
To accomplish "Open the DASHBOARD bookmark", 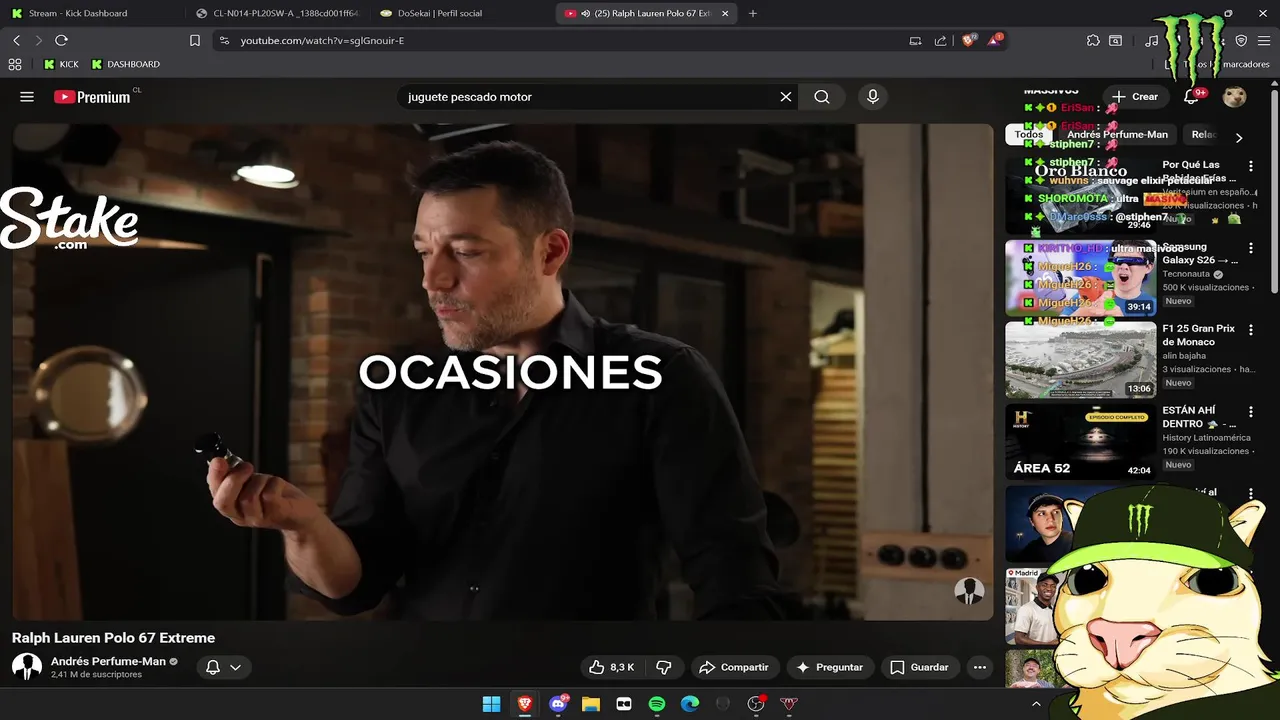I will click(125, 64).
